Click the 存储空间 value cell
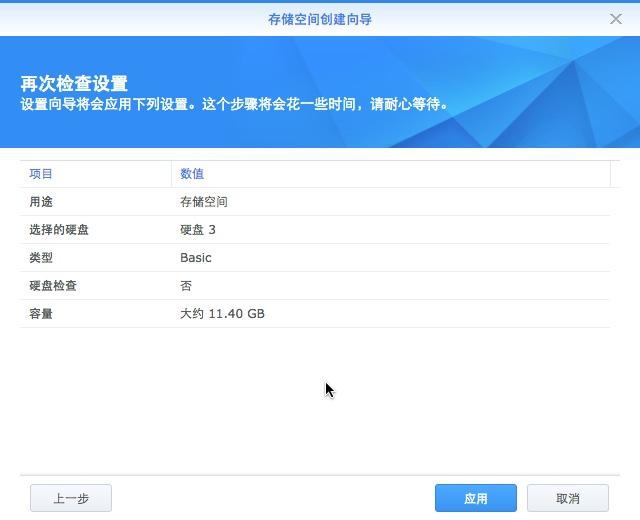This screenshot has height=520, width=640. pos(204,202)
